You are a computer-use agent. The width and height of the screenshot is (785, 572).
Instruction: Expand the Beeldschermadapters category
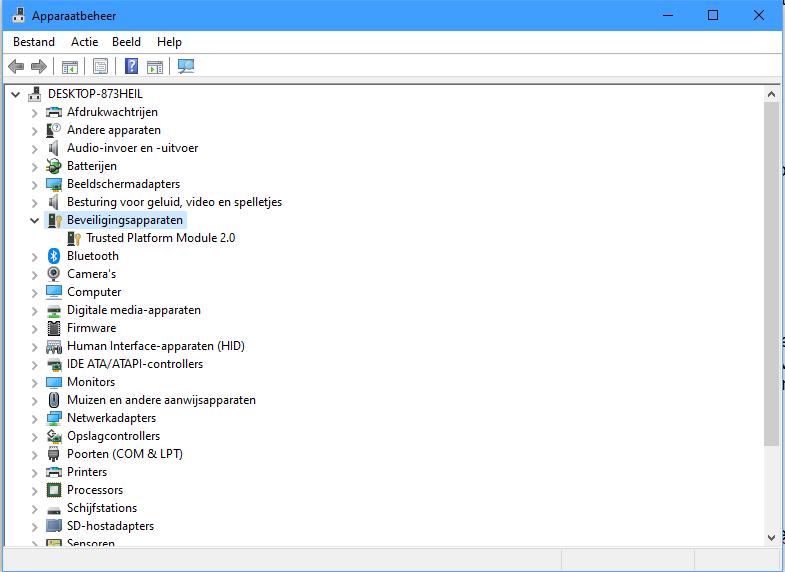click(x=34, y=184)
